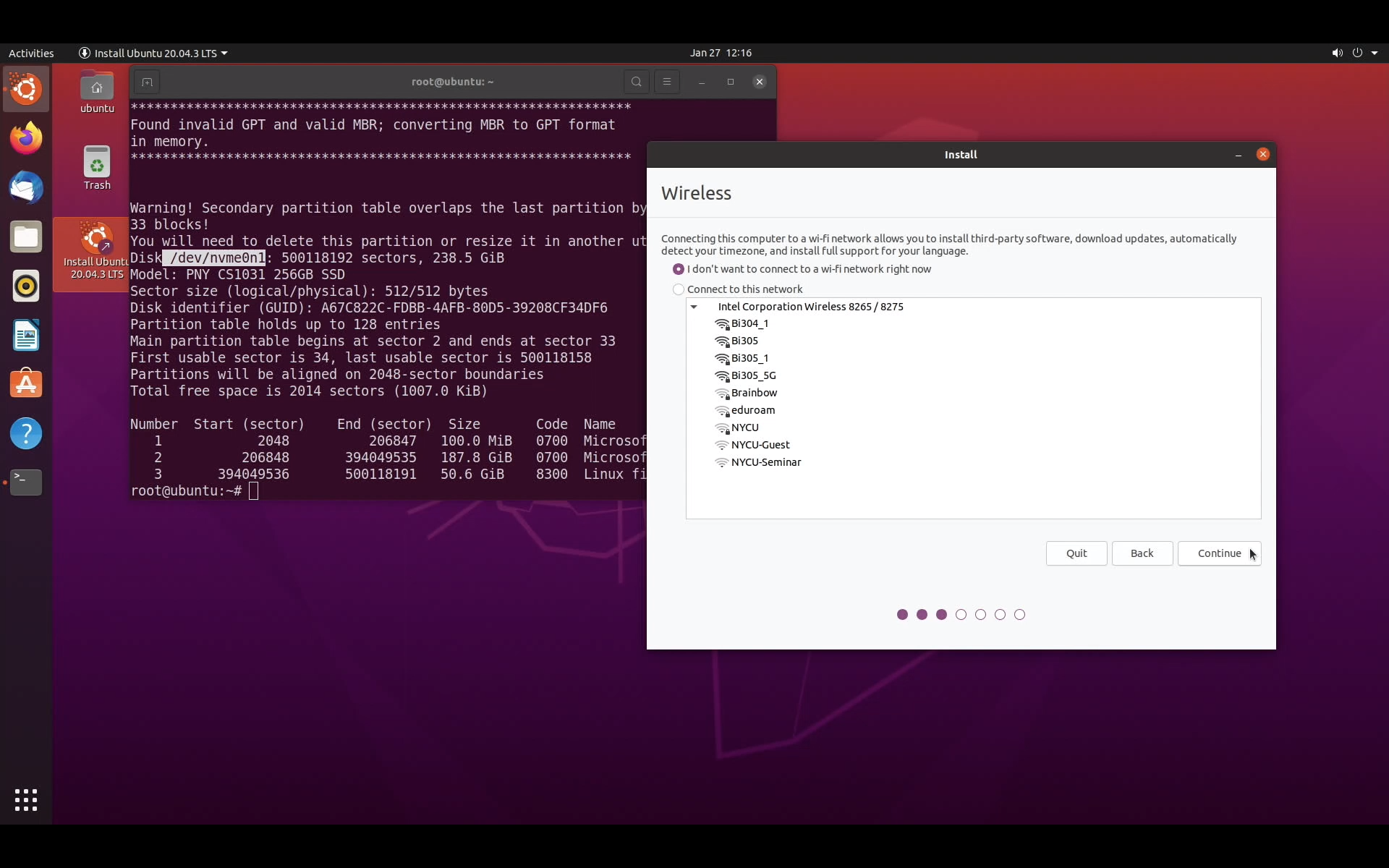Open system menu dropdown arrow

1375,53
